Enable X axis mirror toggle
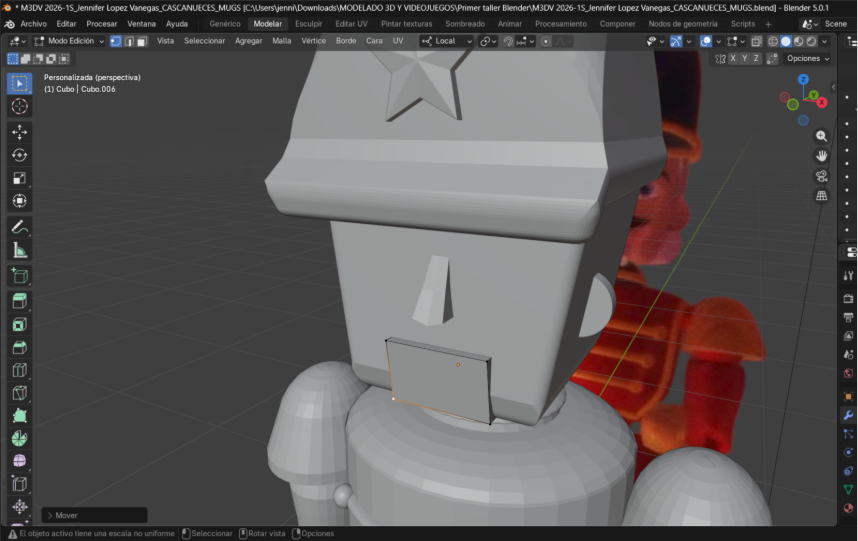 pyautogui.click(x=733, y=59)
